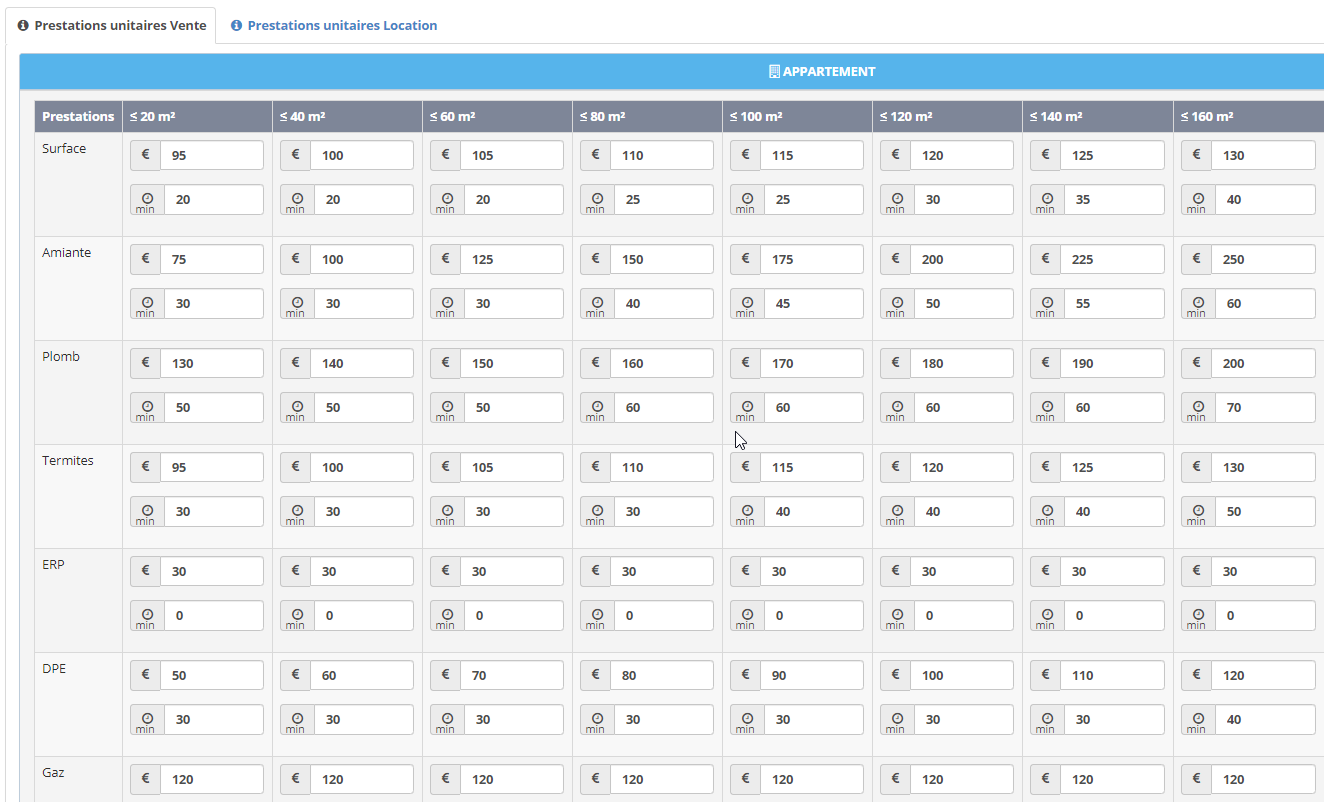This screenshot has height=802, width=1324.
Task: Click the euro icon for Termites ≤ 40 m²
Action: pos(296,467)
